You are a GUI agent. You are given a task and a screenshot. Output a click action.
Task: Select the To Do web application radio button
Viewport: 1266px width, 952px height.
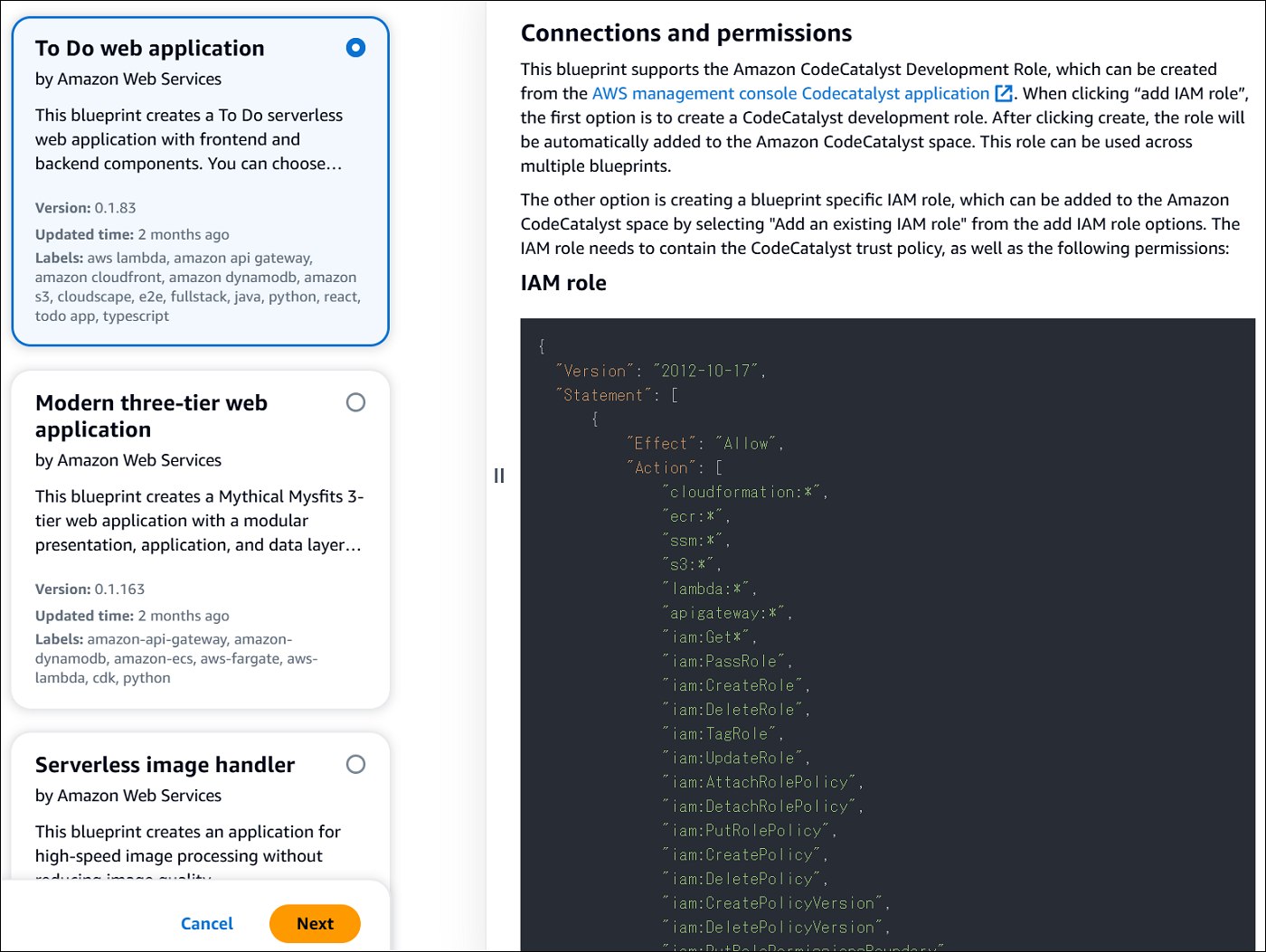coord(355,48)
